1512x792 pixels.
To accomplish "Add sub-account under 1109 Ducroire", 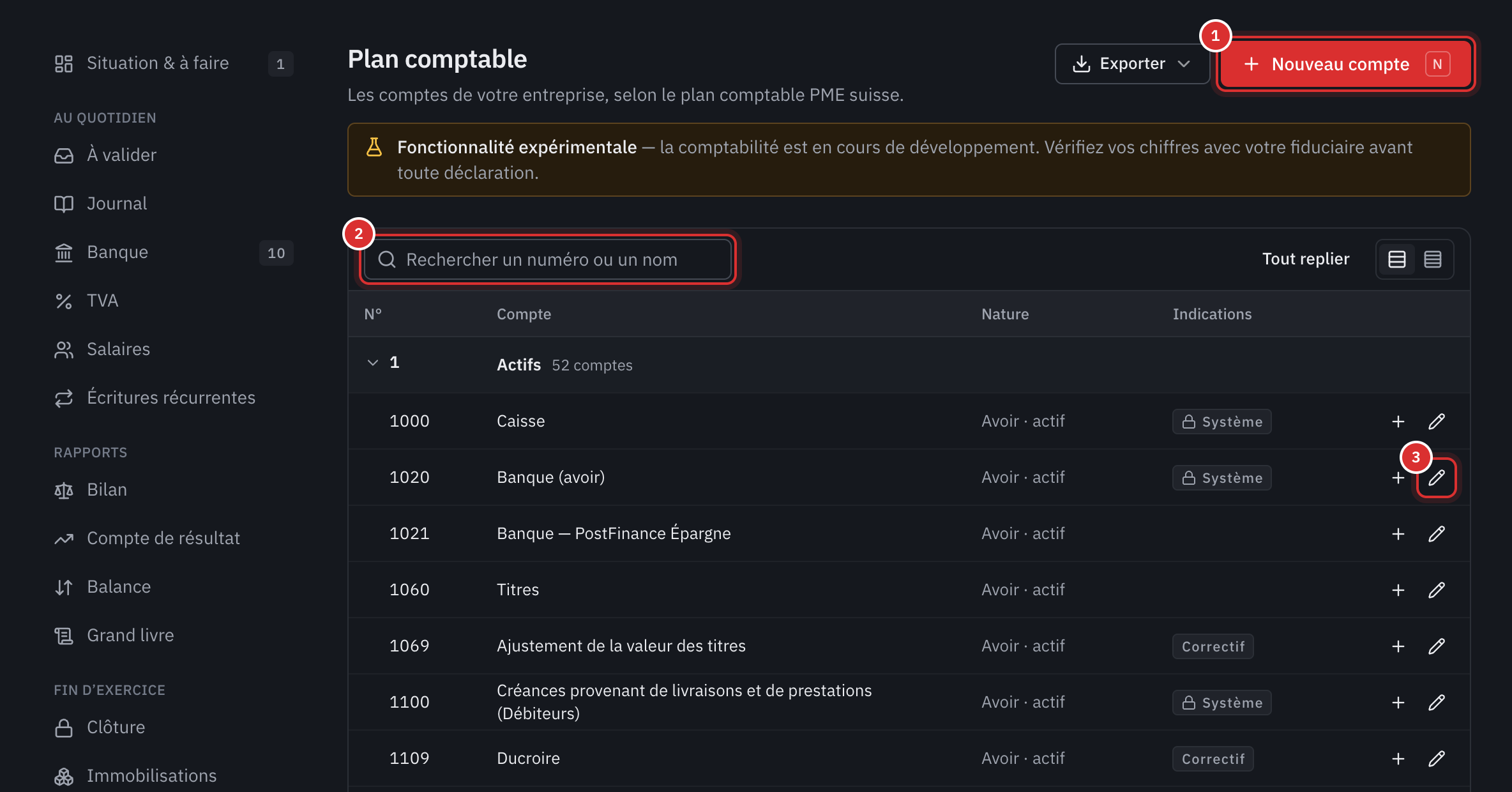I will coord(1398,759).
